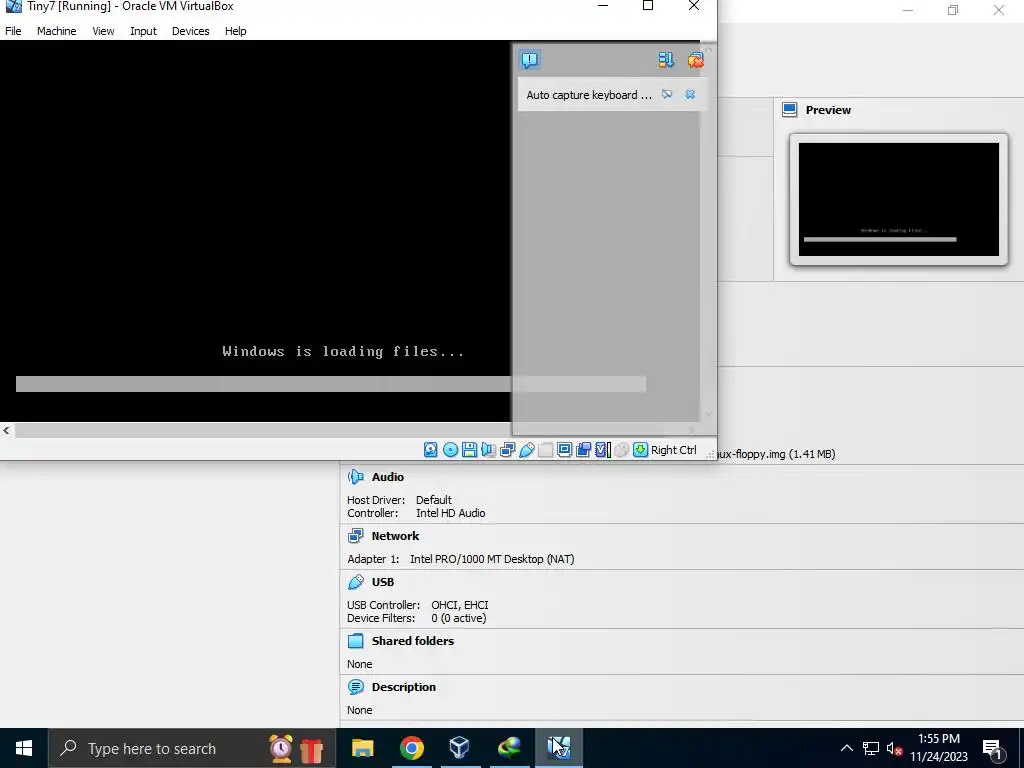Toggle notification ordering icon in notification panel
1024x768 pixels.
coord(665,60)
